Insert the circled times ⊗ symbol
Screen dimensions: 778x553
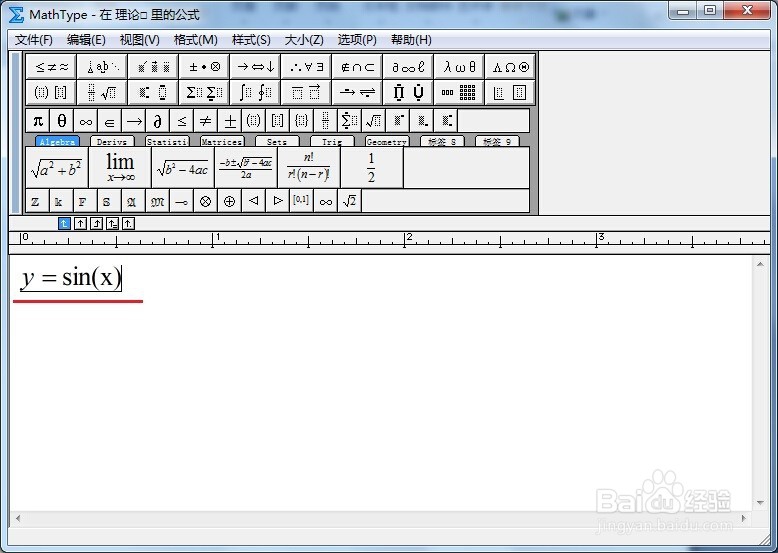[205, 201]
